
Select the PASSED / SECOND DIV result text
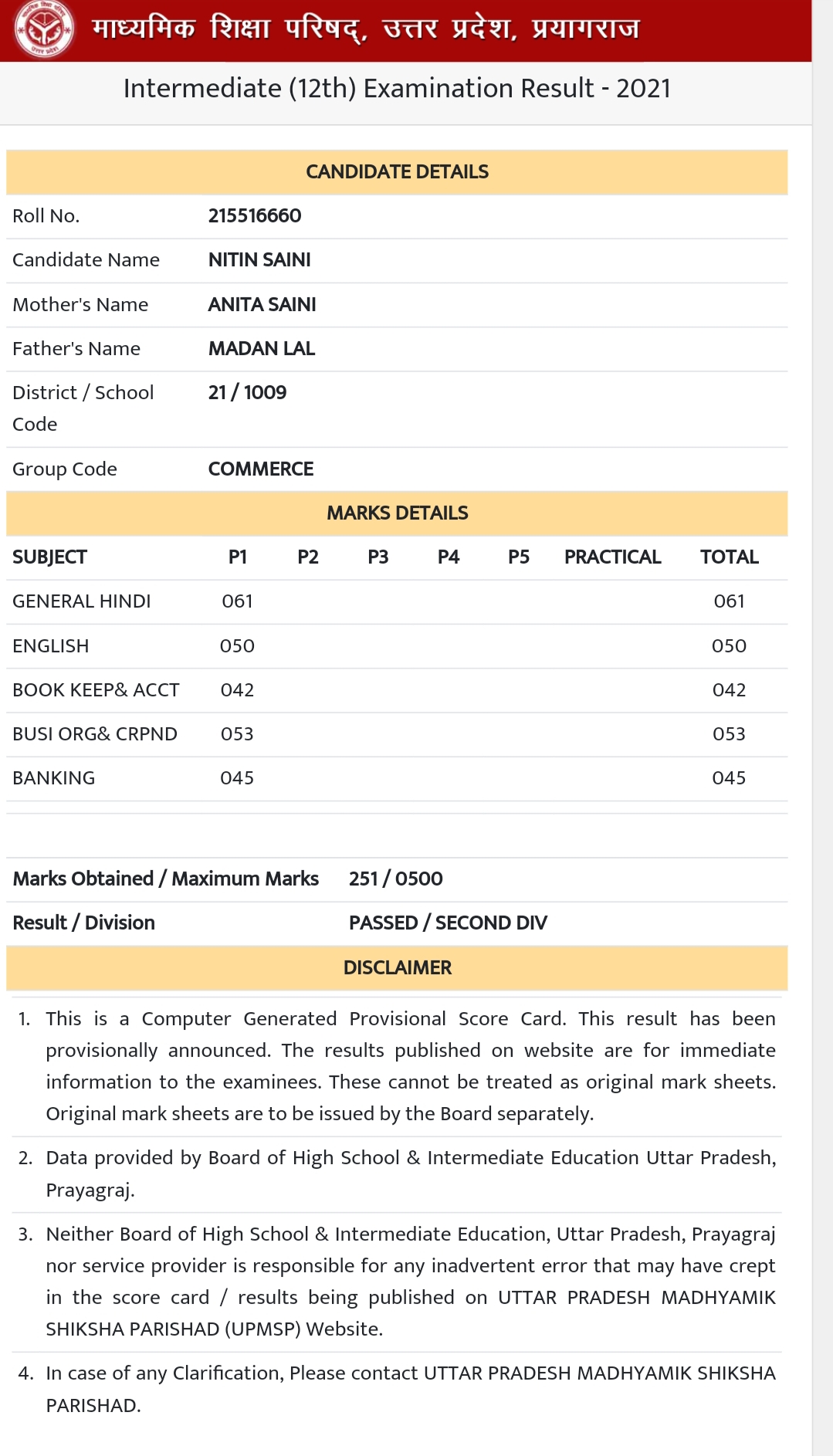tap(448, 923)
